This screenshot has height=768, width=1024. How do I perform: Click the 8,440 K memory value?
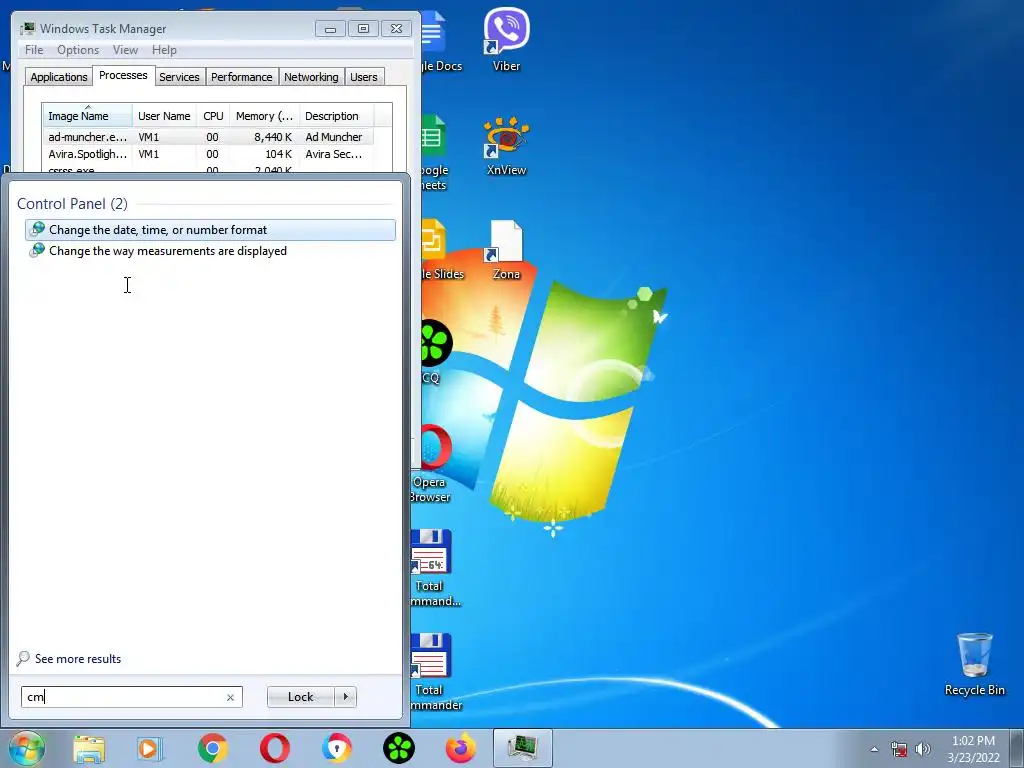pyautogui.click(x=273, y=137)
